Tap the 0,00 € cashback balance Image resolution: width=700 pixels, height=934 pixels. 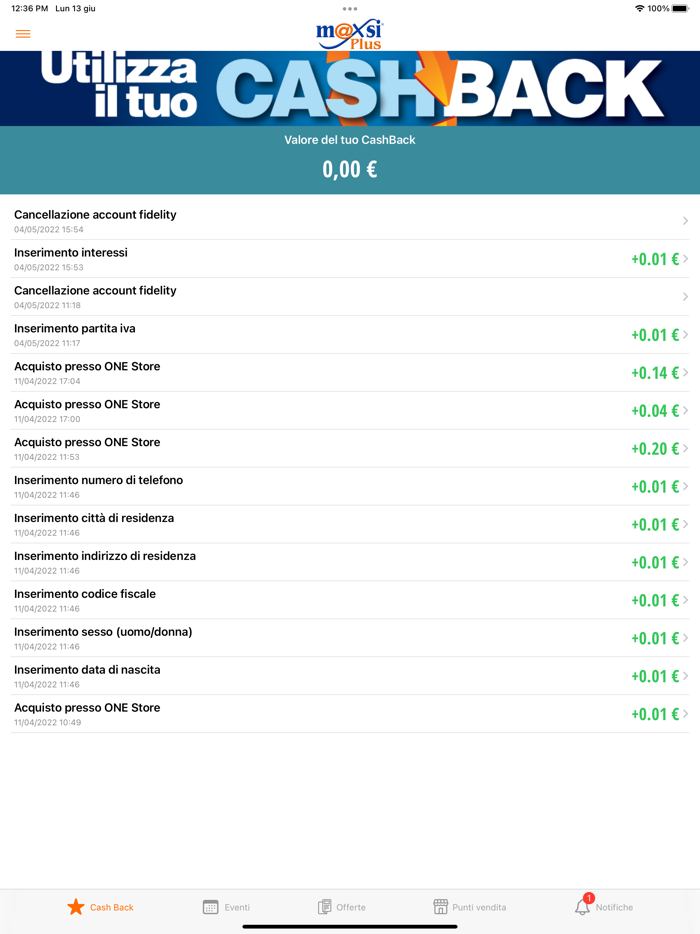pos(350,169)
